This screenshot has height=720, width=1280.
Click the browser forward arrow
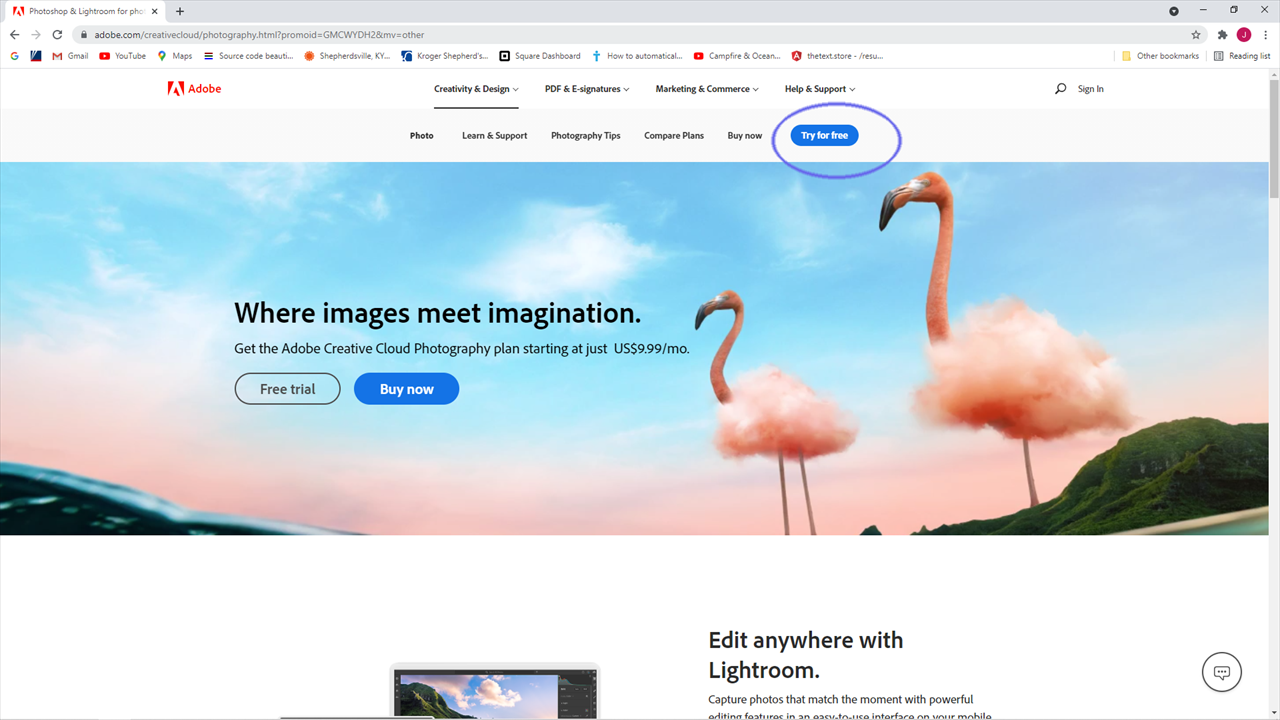(x=36, y=34)
